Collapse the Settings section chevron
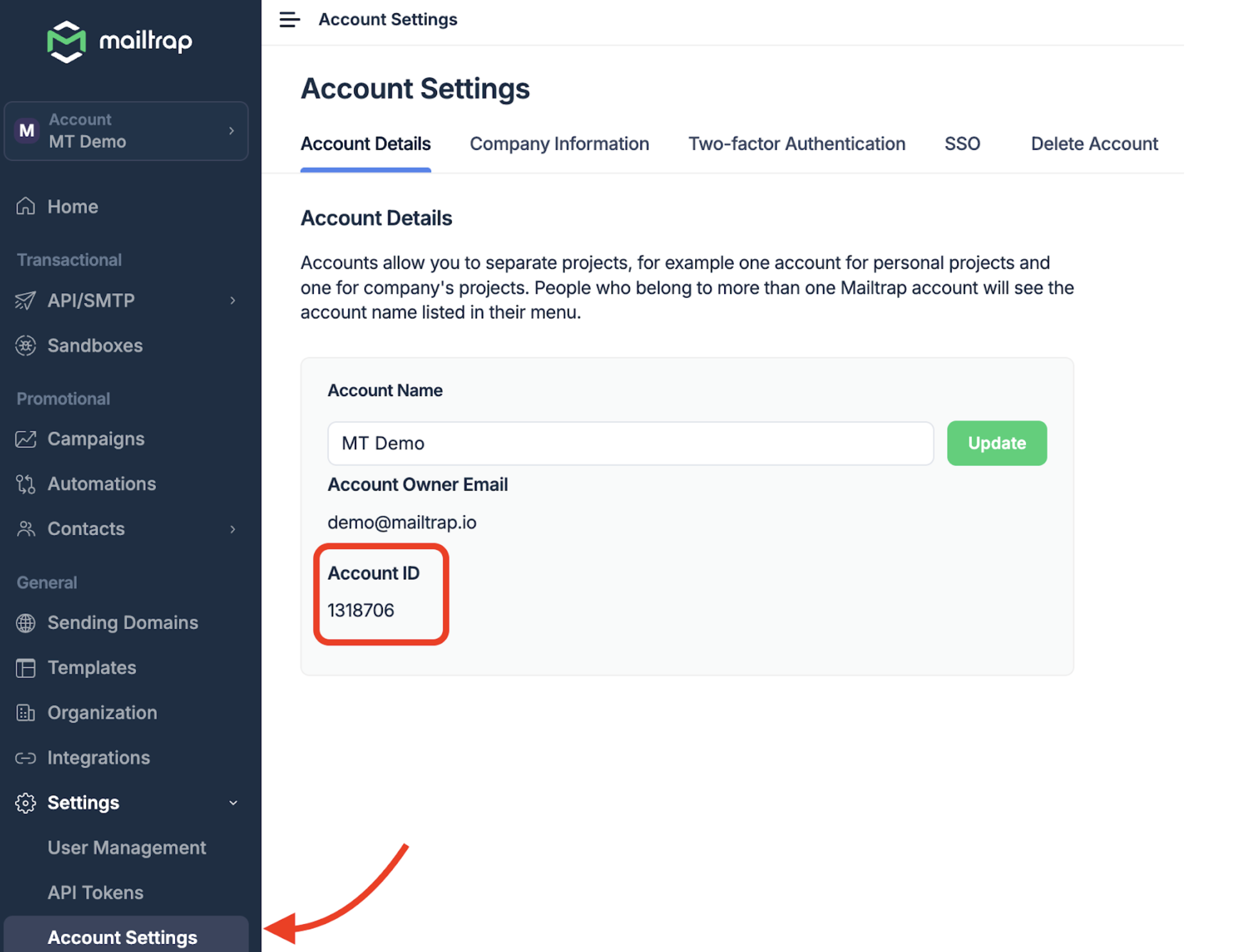 232,803
